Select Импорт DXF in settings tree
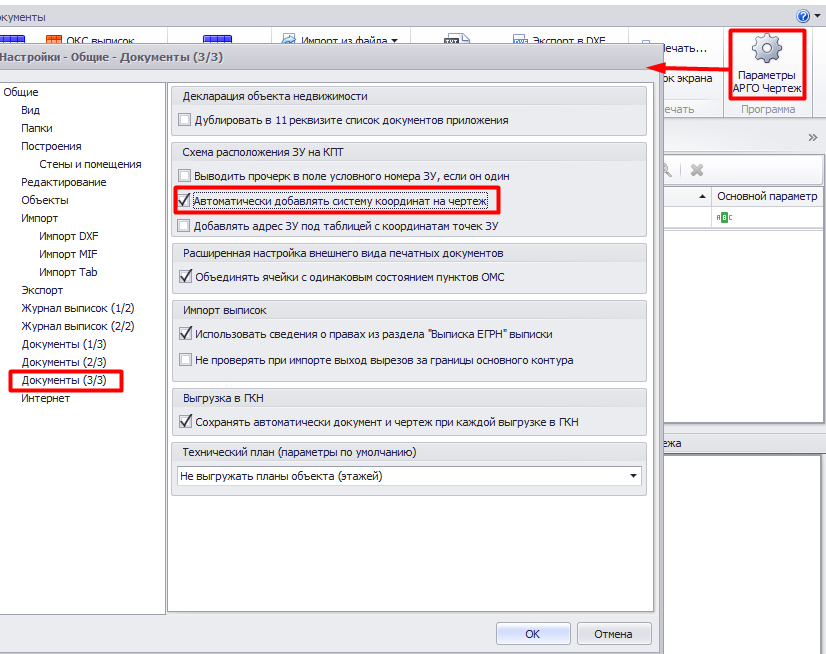The image size is (826, 654). [x=68, y=236]
